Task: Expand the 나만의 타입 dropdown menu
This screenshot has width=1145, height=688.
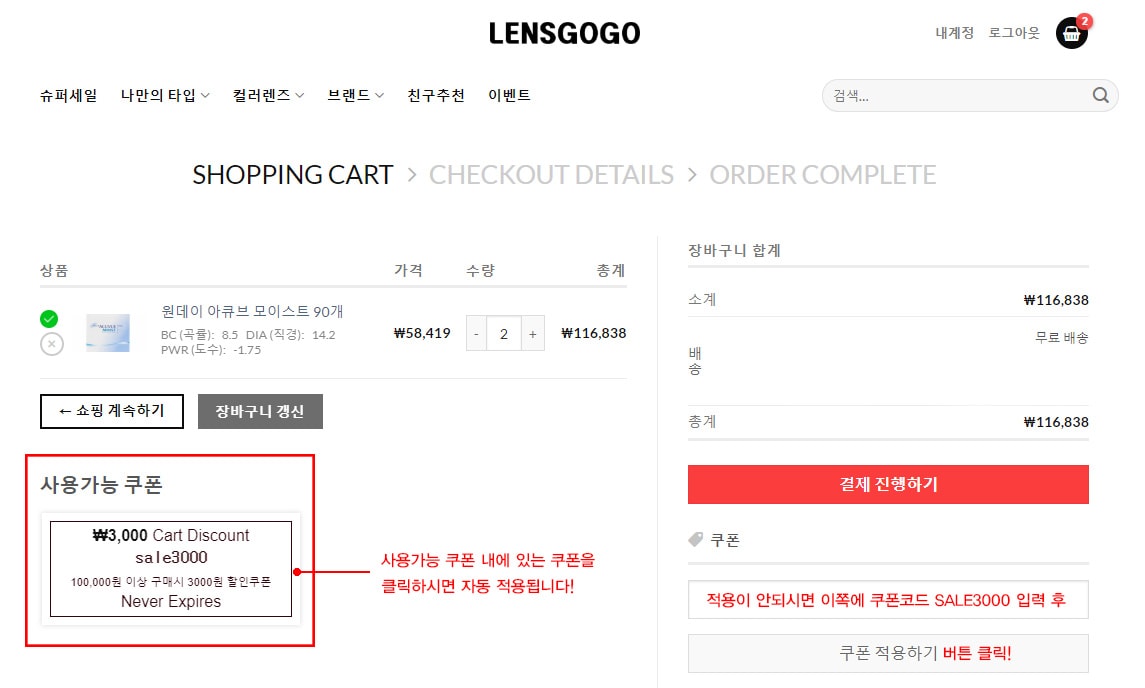Action: click(165, 96)
